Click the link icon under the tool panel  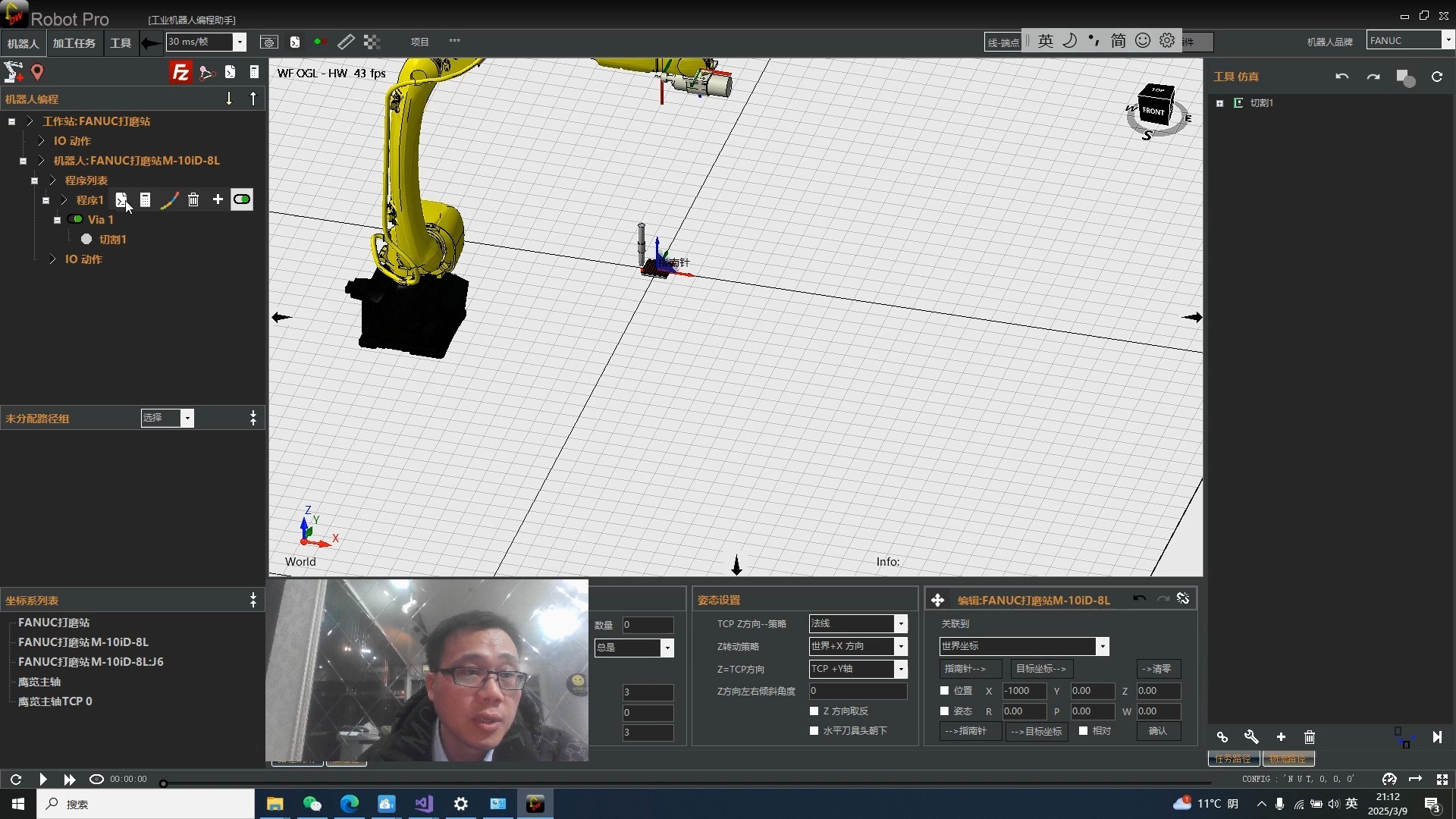pos(1222,737)
